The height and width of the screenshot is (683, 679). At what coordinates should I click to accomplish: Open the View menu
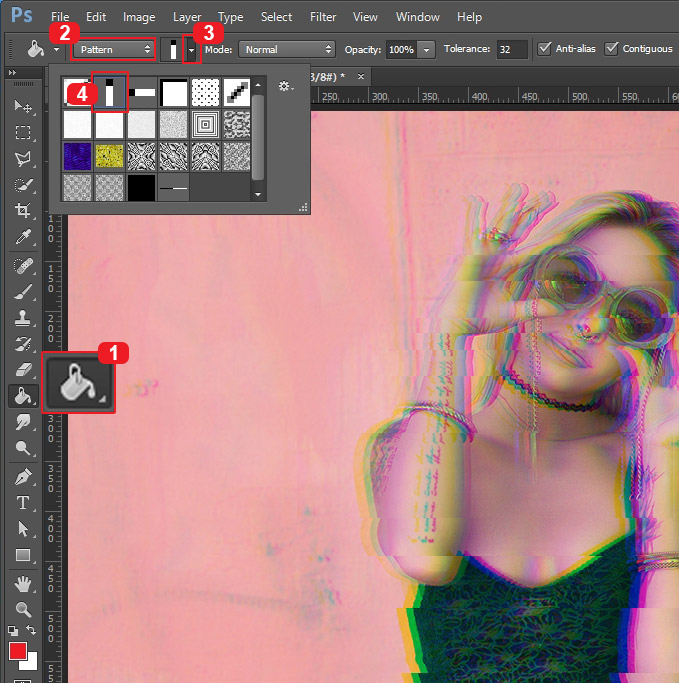(365, 17)
